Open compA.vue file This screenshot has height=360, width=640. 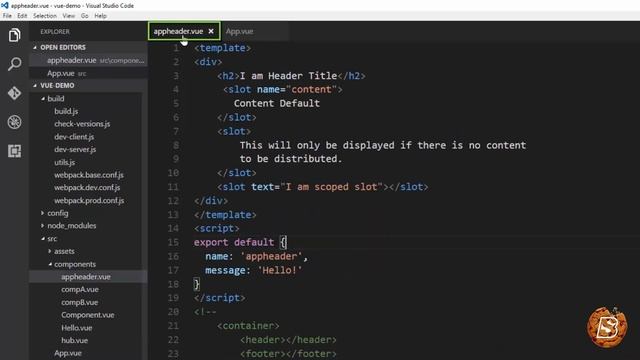point(80,289)
